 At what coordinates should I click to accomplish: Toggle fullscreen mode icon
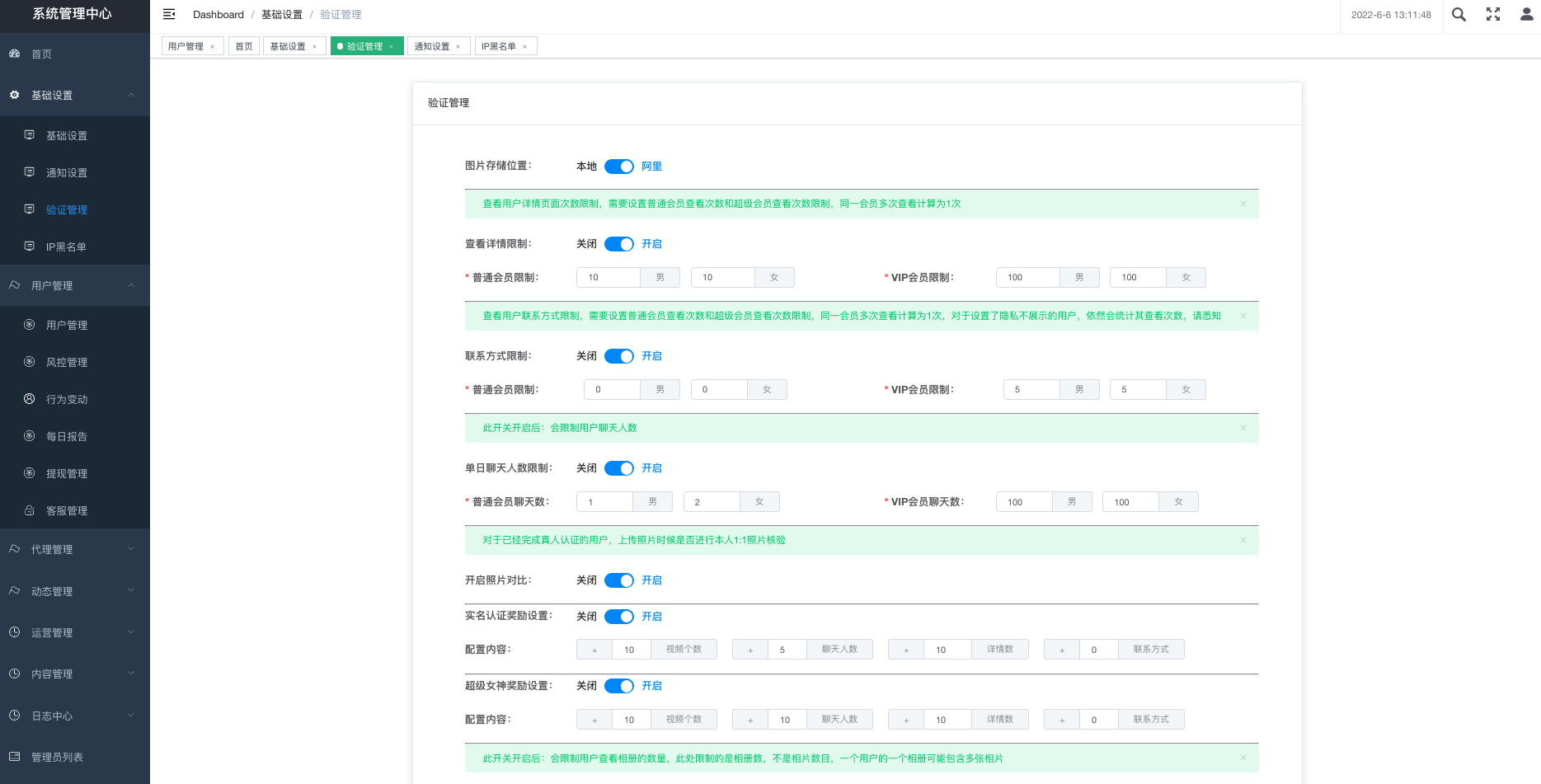click(1493, 14)
